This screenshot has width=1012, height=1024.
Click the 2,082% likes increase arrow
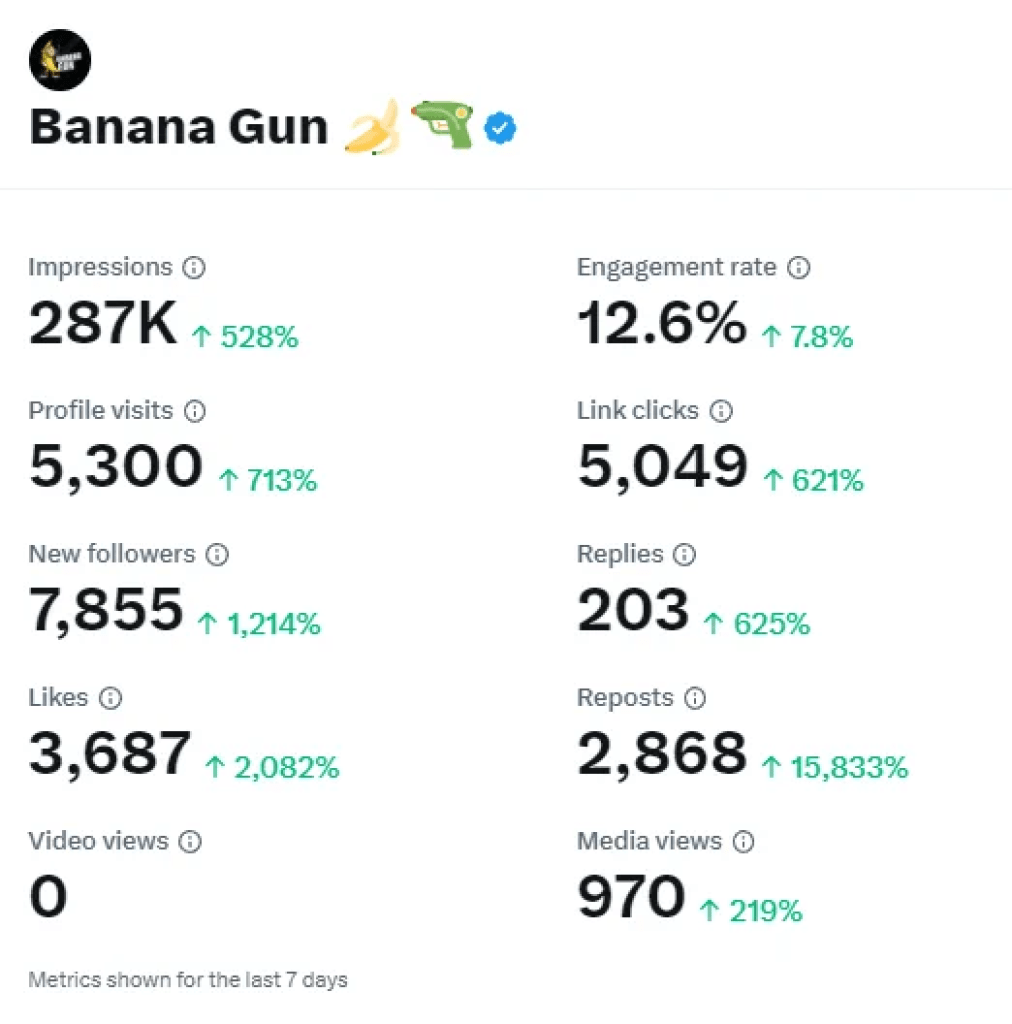pyautogui.click(x=213, y=766)
